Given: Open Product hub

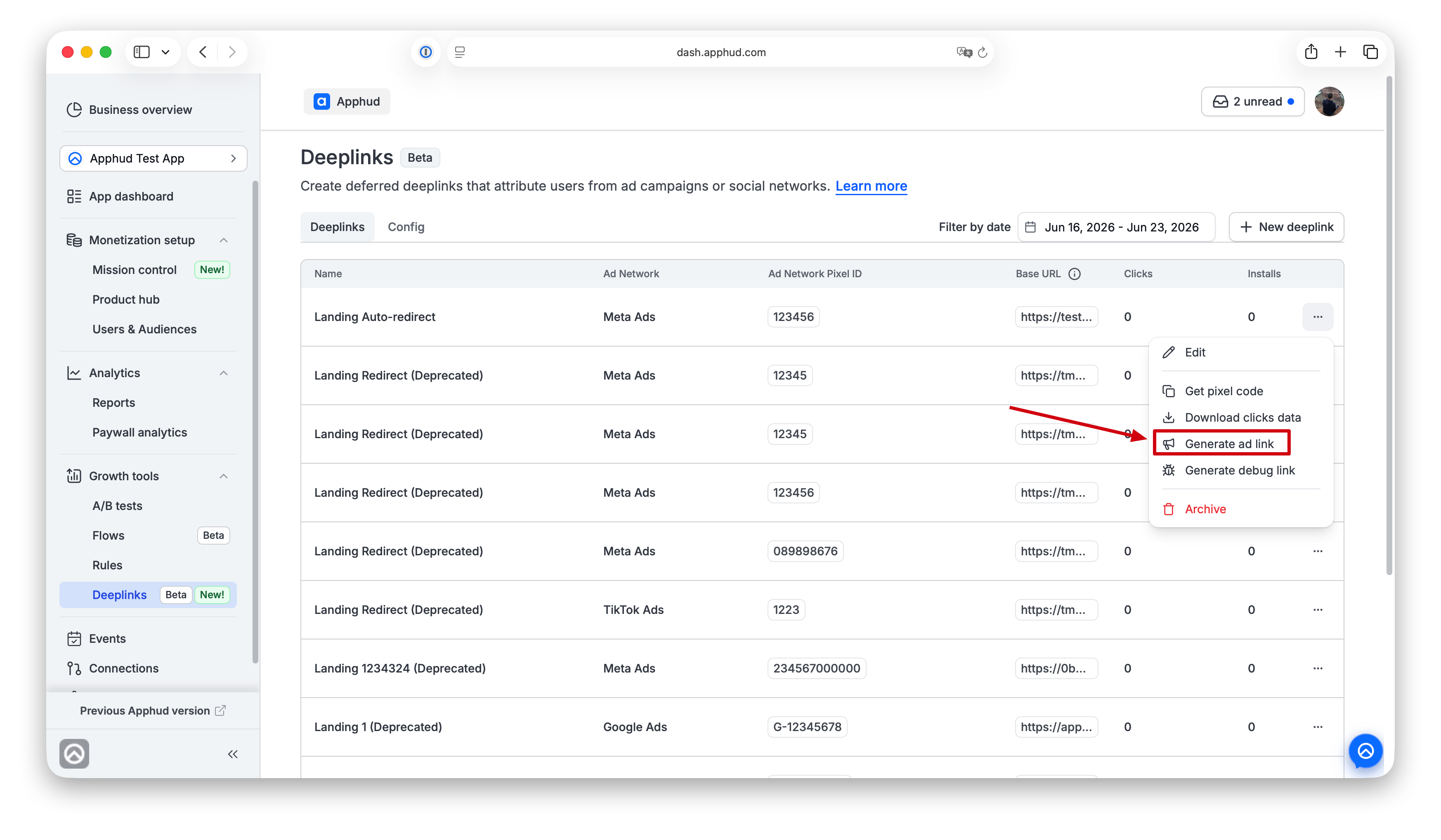Looking at the screenshot, I should pos(126,300).
